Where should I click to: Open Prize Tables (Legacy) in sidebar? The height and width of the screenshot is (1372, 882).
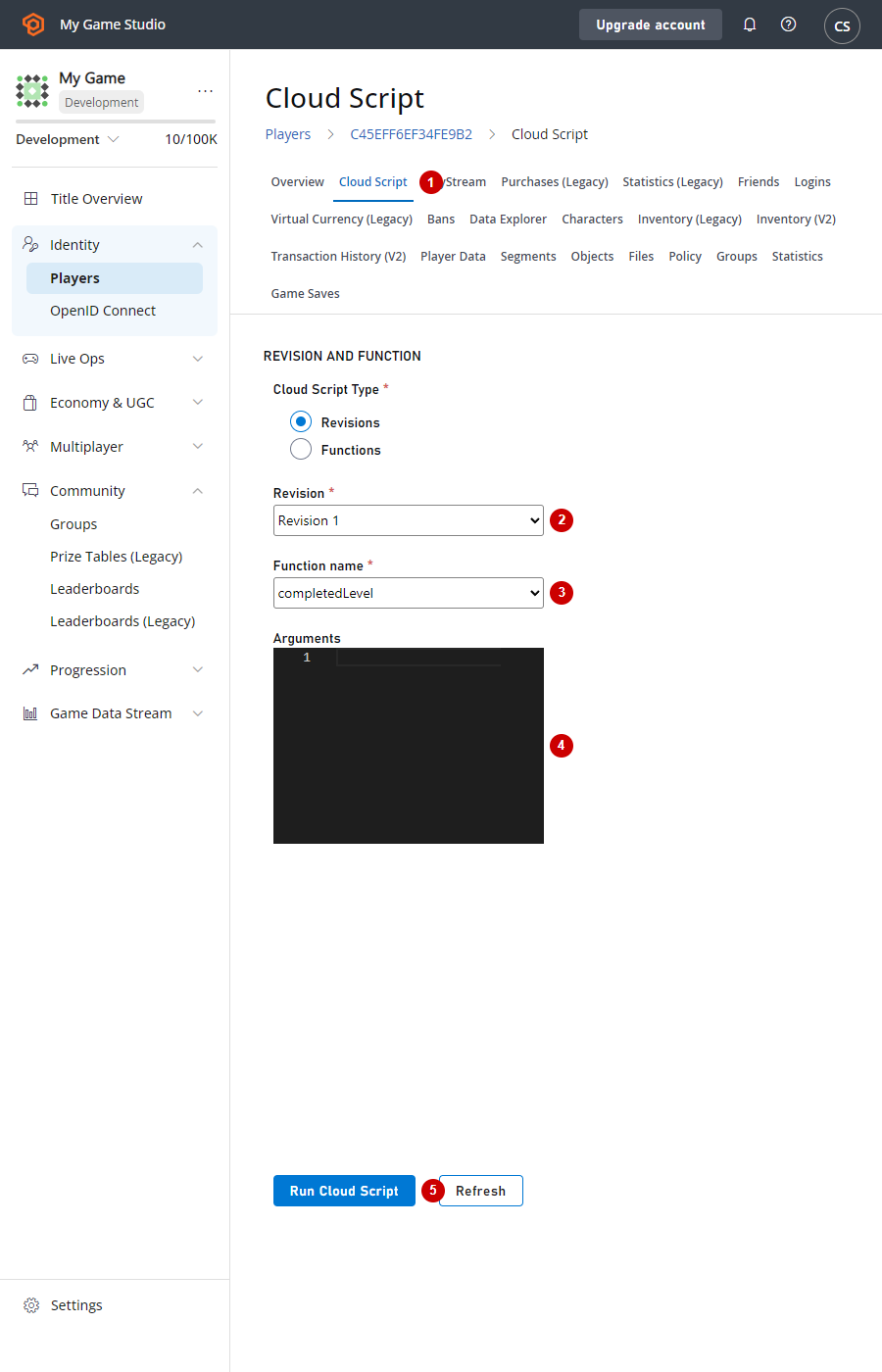pyautogui.click(x=117, y=557)
